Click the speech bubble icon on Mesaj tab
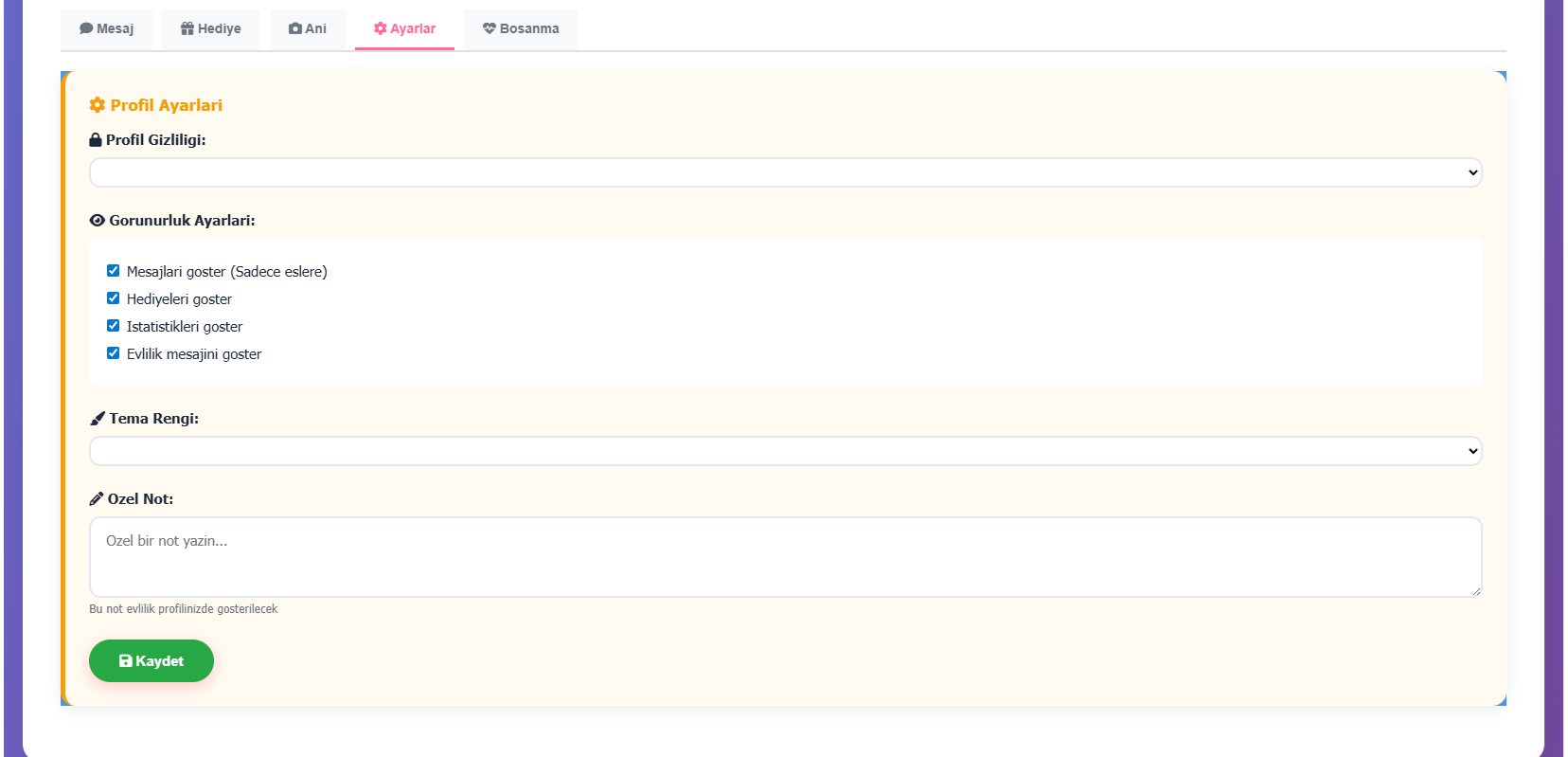The width and height of the screenshot is (1568, 757). (86, 28)
